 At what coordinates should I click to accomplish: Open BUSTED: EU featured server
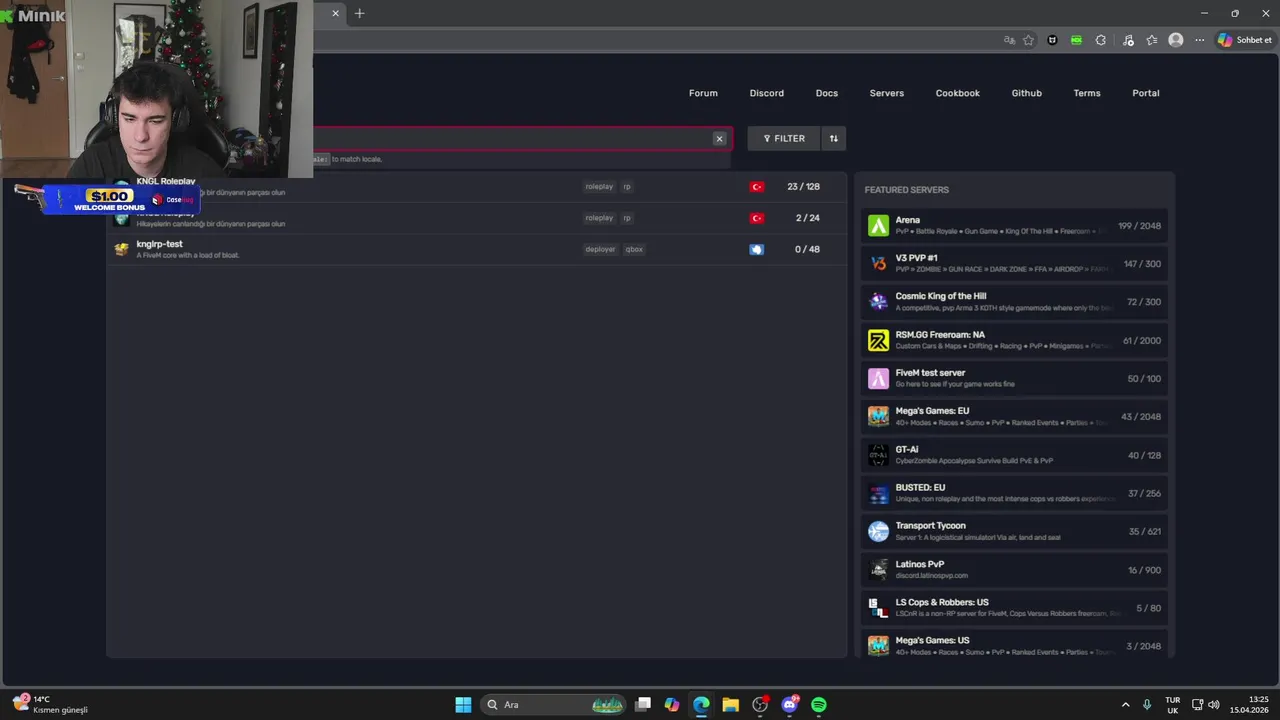(x=1014, y=493)
